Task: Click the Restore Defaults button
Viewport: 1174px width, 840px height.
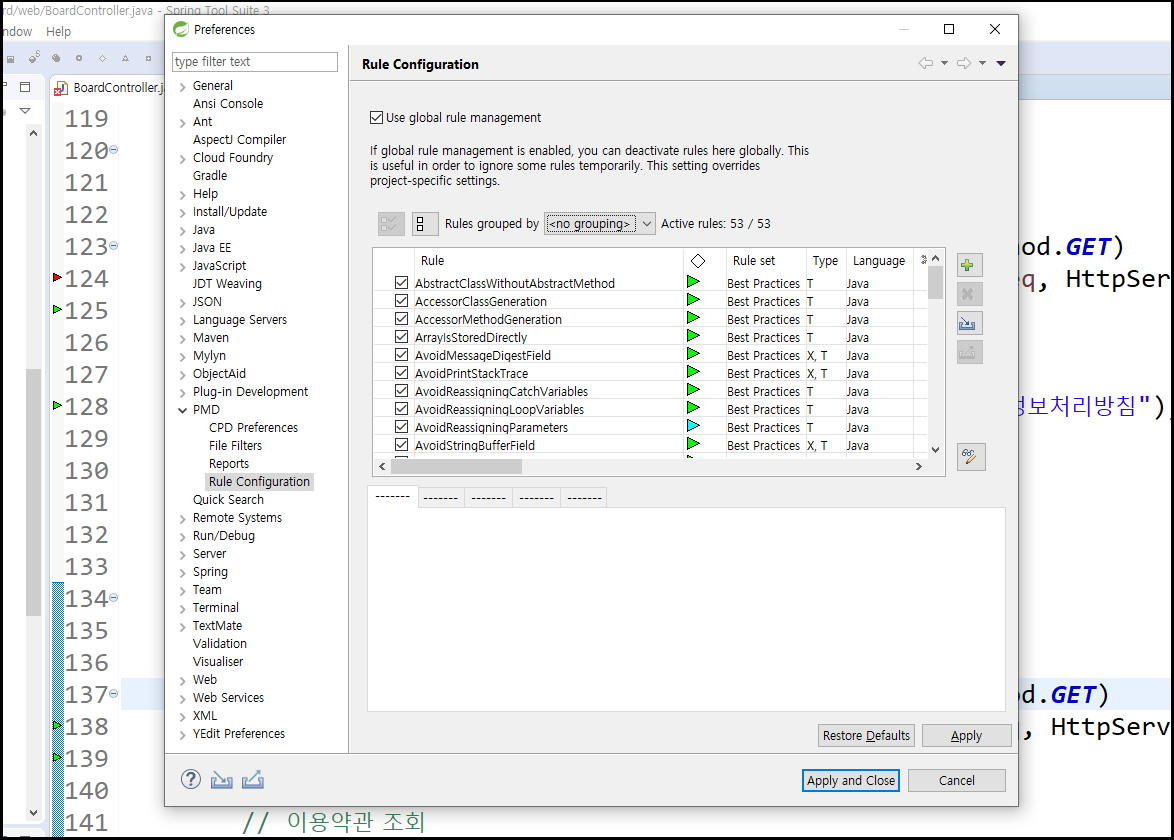Action: pyautogui.click(x=866, y=735)
